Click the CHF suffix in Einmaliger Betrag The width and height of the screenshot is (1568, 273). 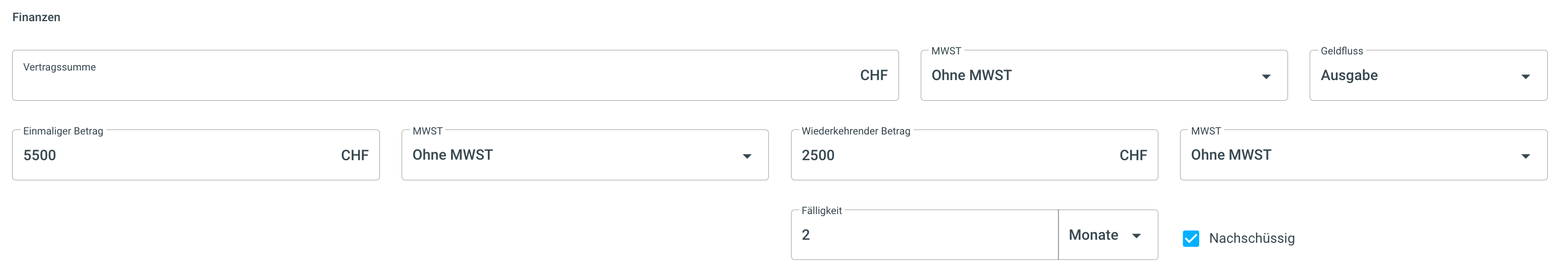(x=354, y=156)
